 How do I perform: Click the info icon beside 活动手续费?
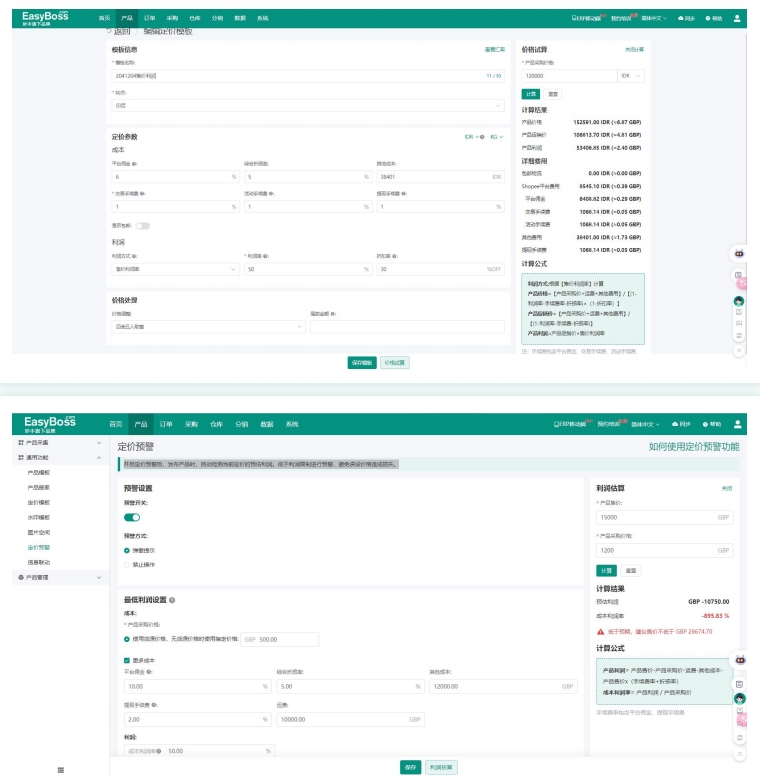[x=272, y=194]
